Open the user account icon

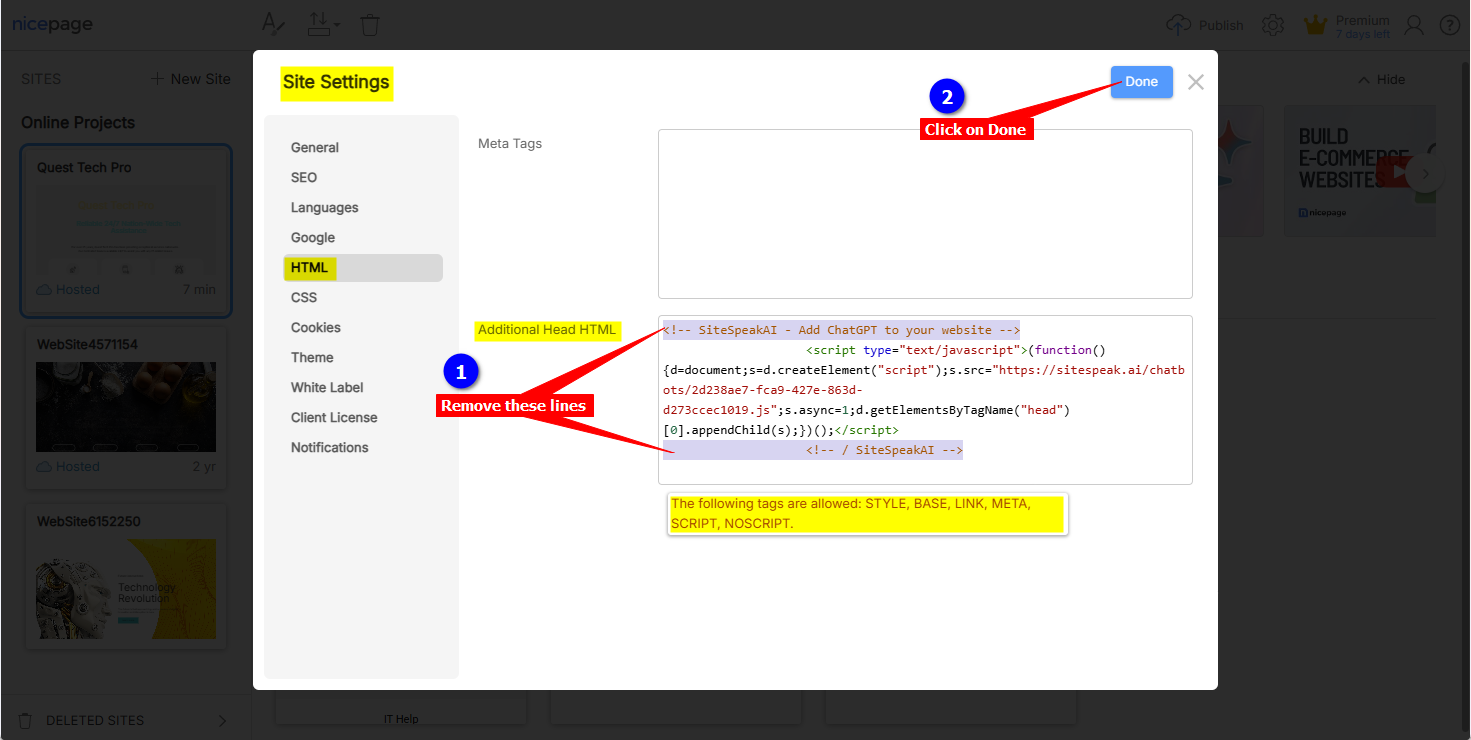coord(1414,25)
